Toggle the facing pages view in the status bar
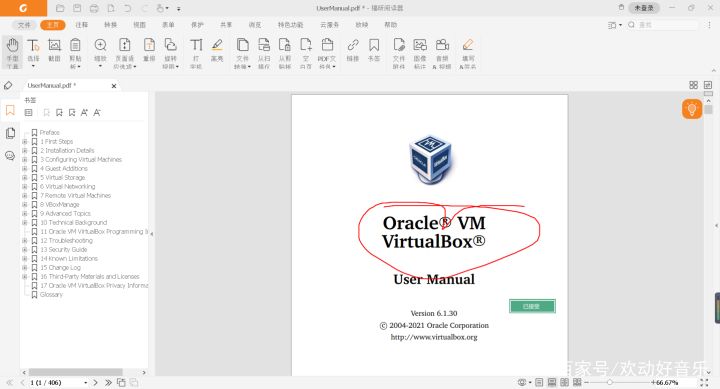 point(564,382)
